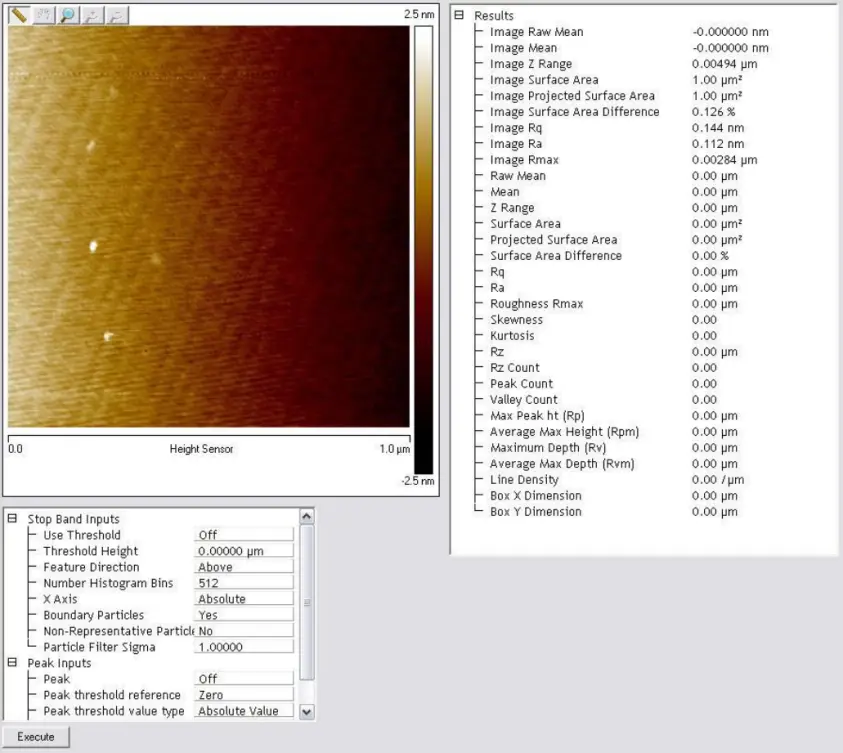Click the AFM height sensor image
Image resolution: width=843 pixels, height=753 pixels.
click(209, 226)
